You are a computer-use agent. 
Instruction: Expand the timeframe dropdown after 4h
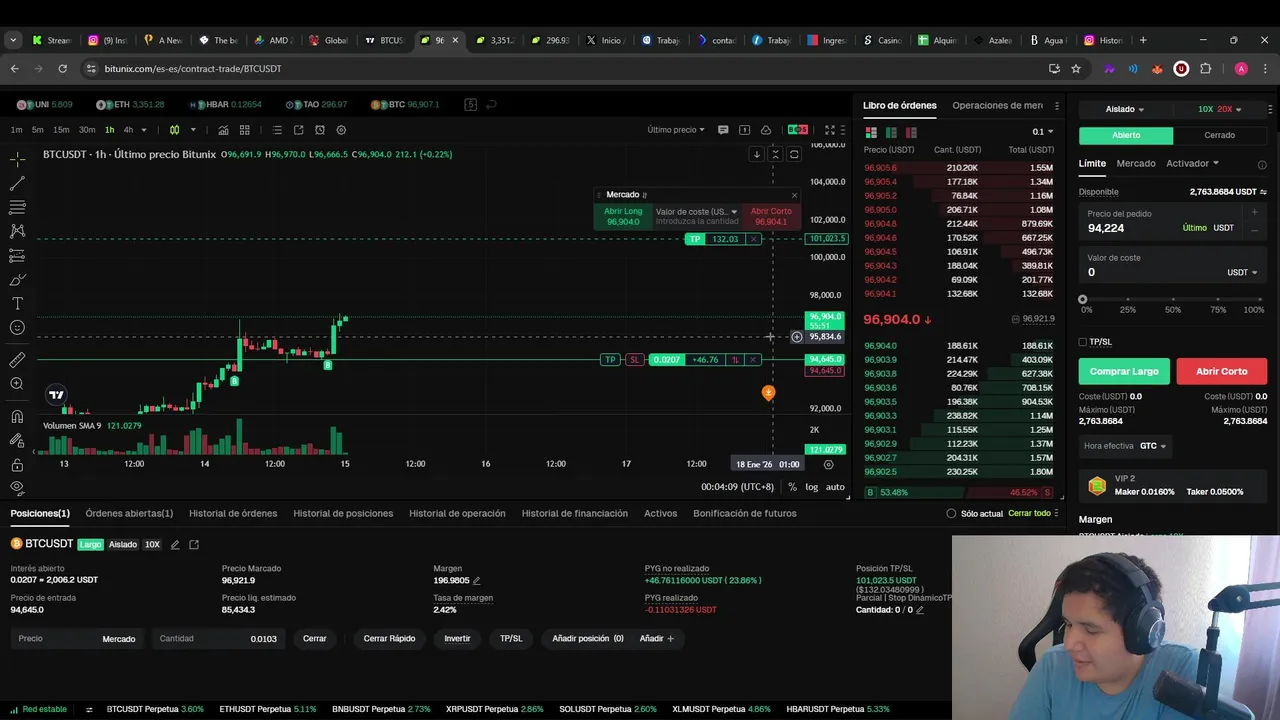click(143, 130)
